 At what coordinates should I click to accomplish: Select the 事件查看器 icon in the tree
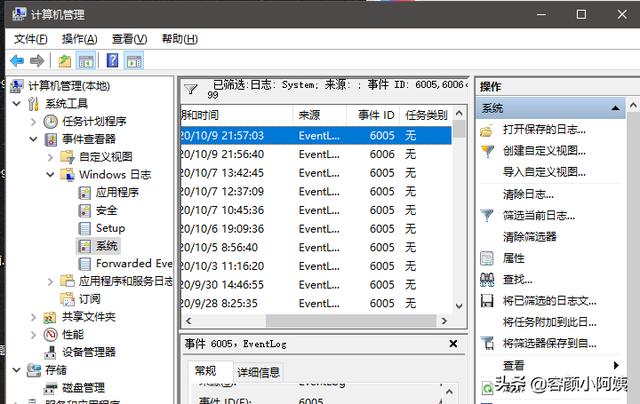click(51, 139)
